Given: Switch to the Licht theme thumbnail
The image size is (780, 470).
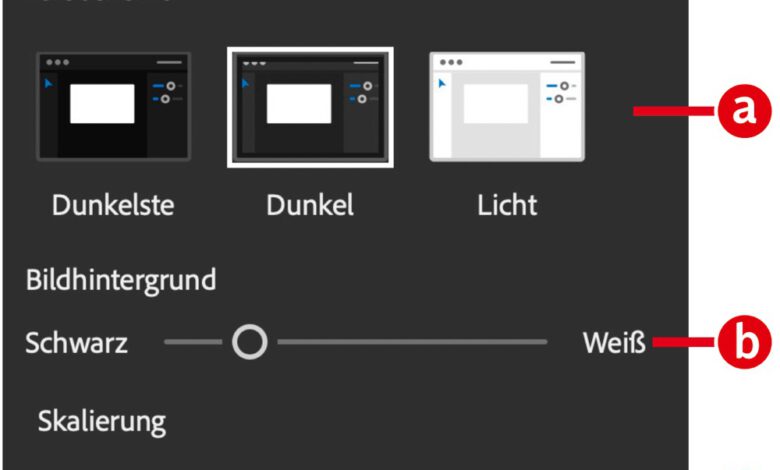Looking at the screenshot, I should (x=507, y=107).
